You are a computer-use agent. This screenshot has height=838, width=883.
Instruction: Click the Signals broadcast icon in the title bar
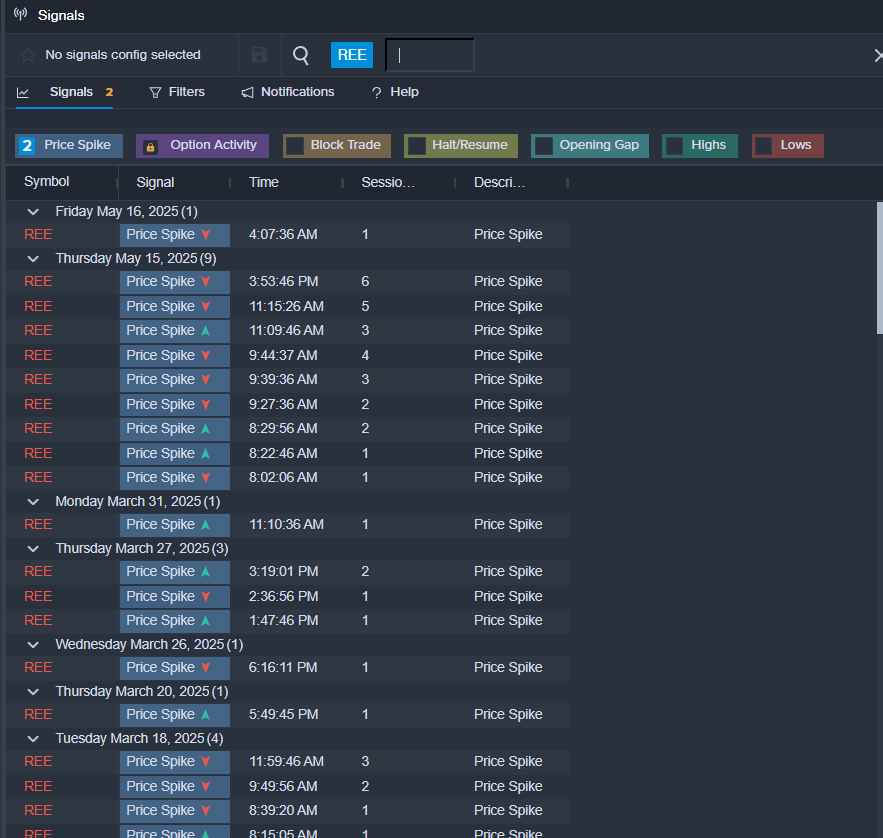point(20,15)
